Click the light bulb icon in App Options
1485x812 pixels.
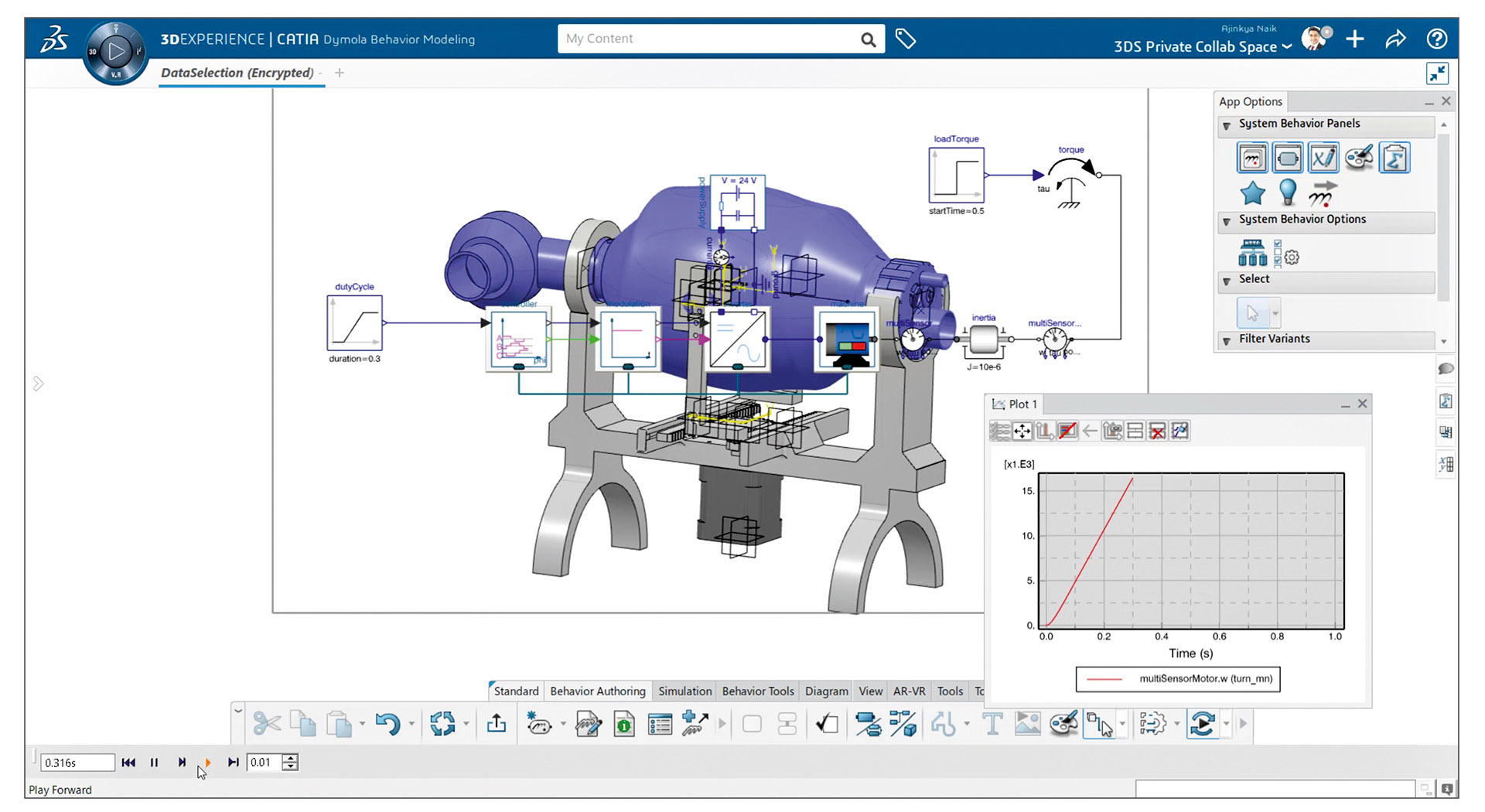click(1288, 192)
